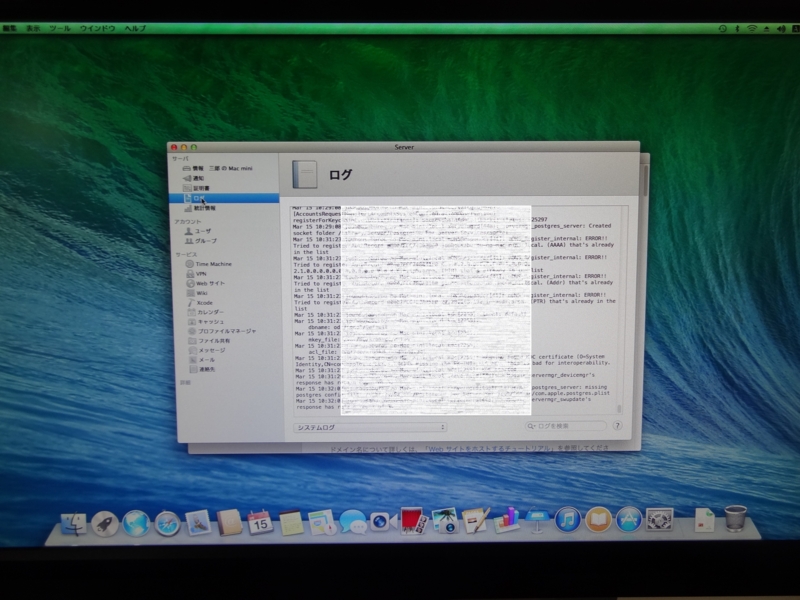The image size is (800, 600).
Task: Select 連絡先 service in sidebar
Action: pos(202,369)
